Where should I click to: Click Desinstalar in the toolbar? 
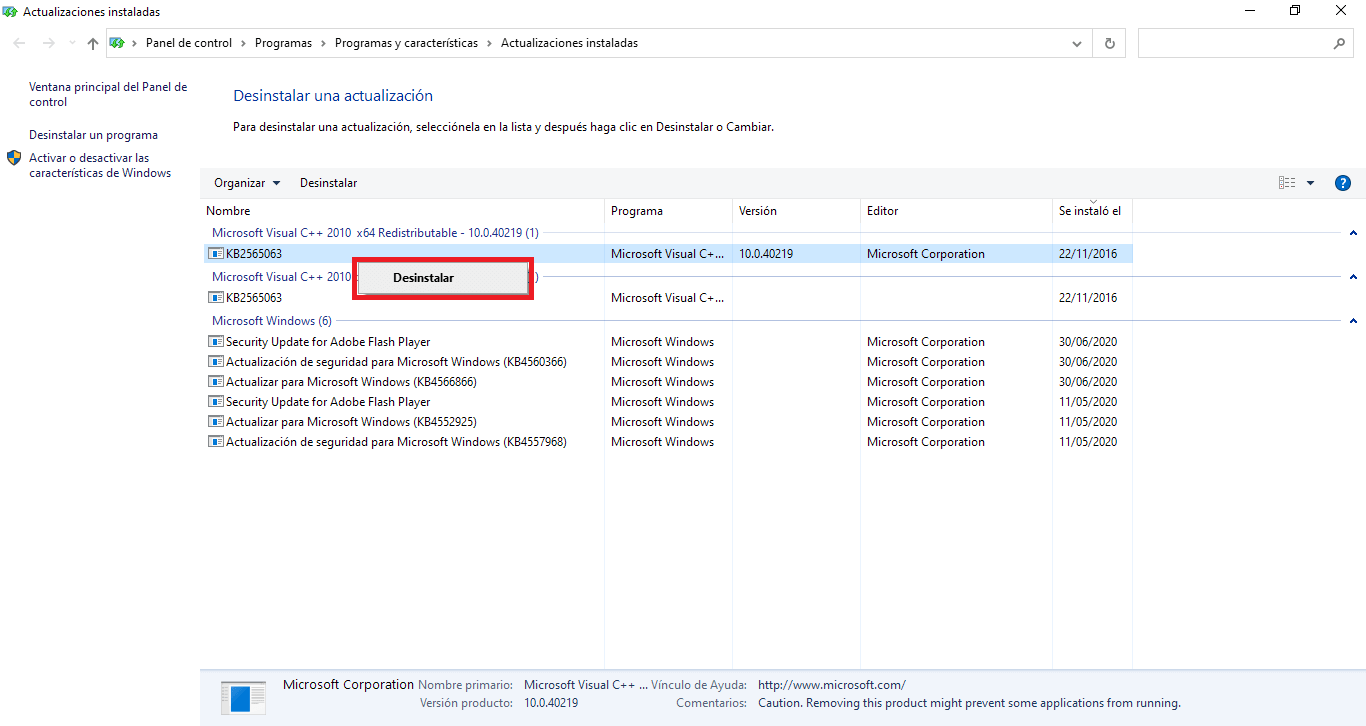click(x=328, y=183)
